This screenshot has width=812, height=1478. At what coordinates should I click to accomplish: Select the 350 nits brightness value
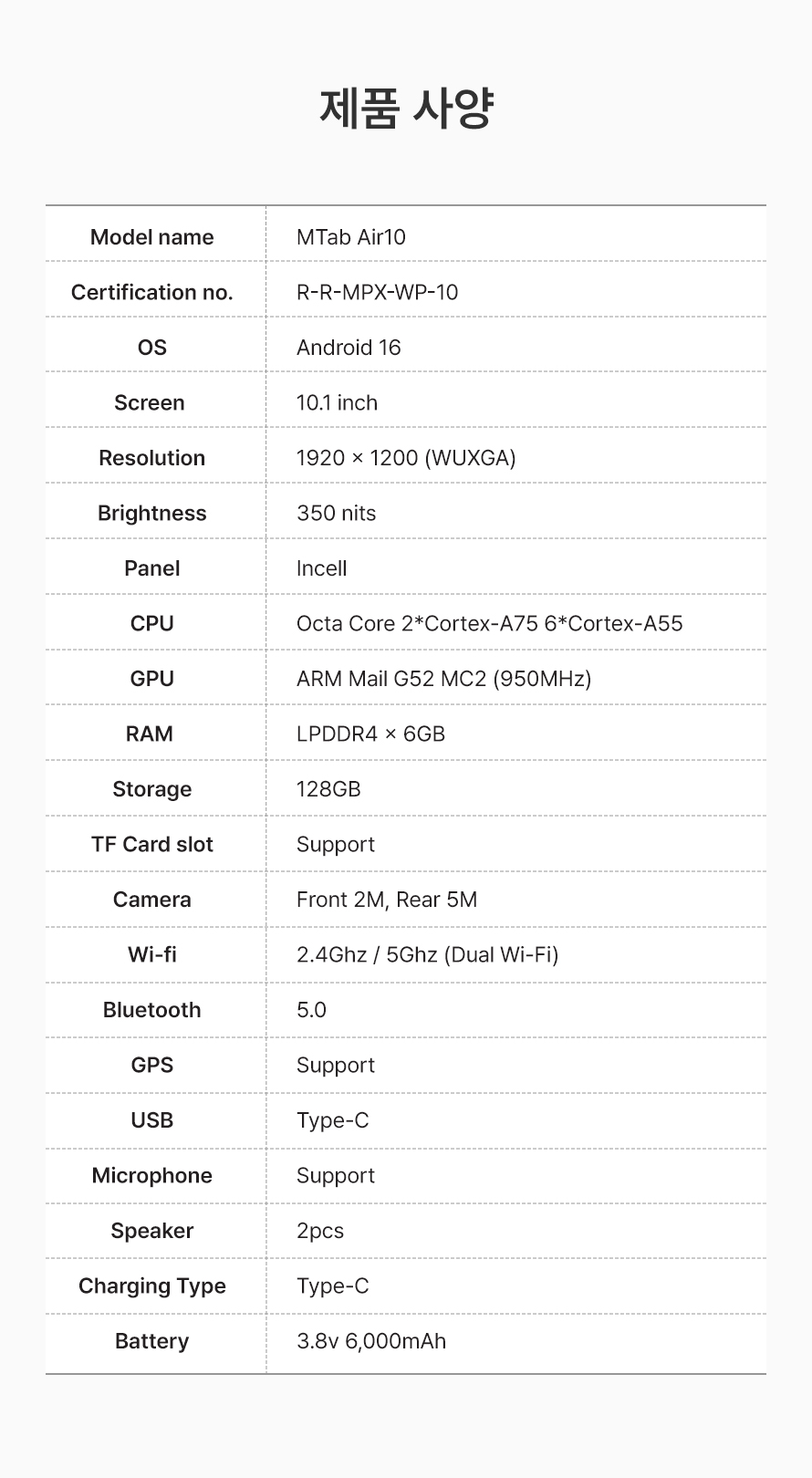point(336,513)
